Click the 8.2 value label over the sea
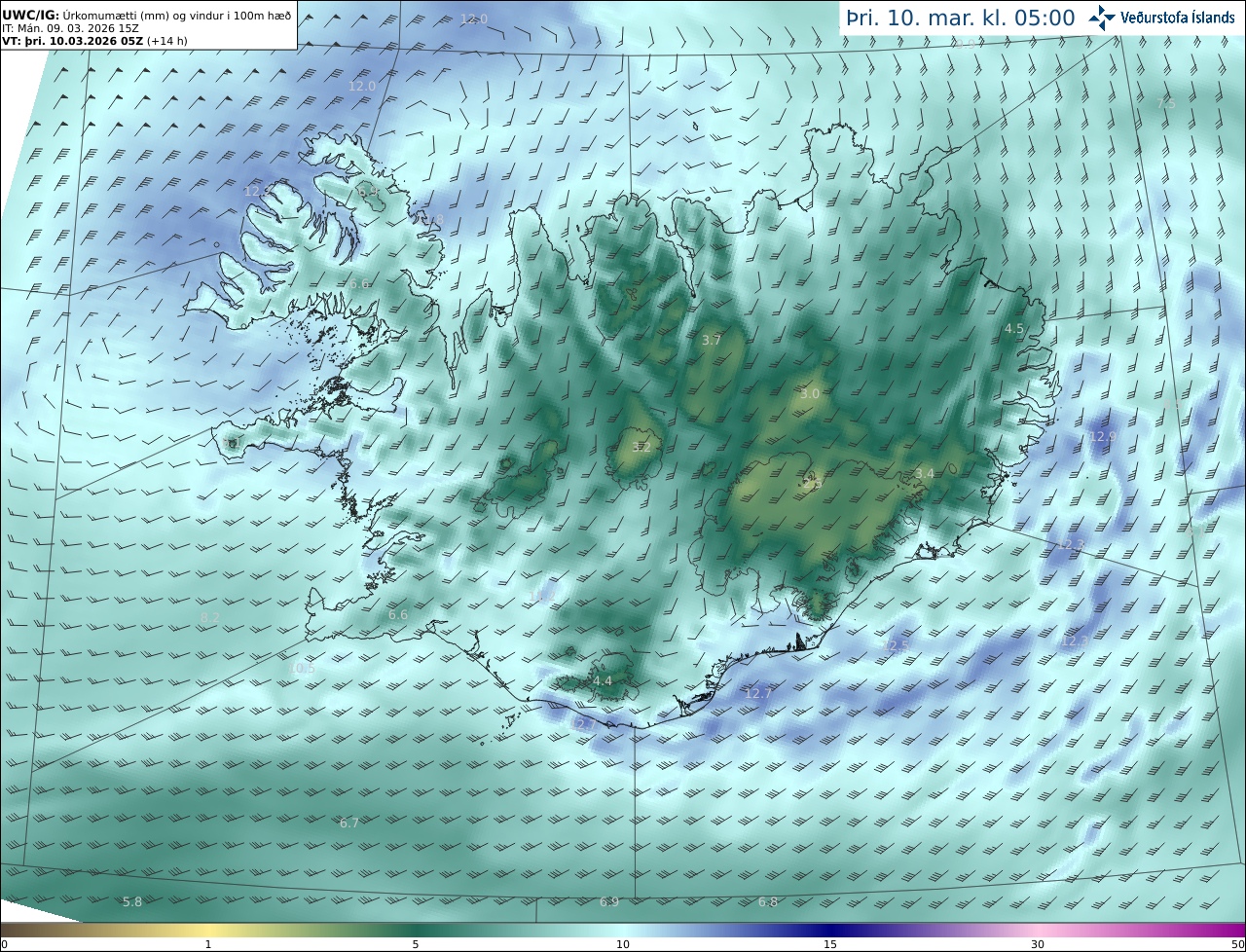 209,617
